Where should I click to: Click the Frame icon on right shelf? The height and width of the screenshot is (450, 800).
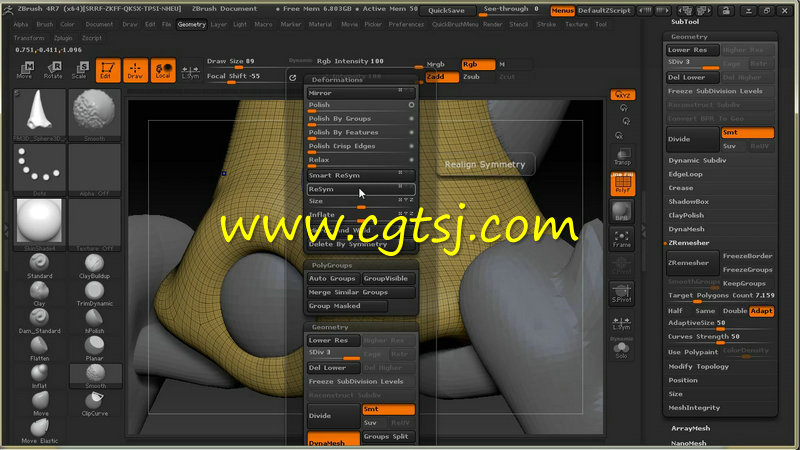(x=621, y=239)
